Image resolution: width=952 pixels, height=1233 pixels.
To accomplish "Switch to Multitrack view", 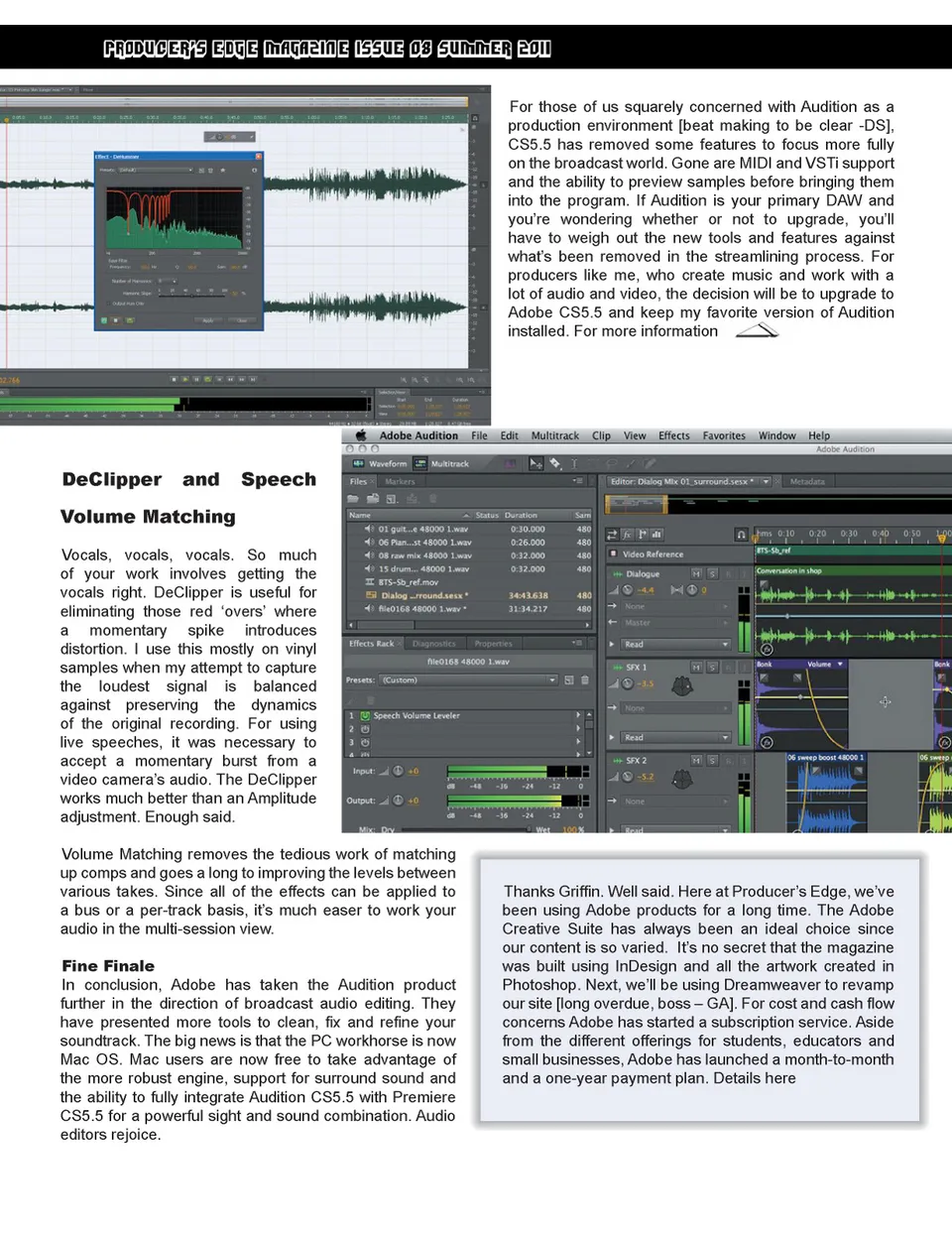I will (441, 463).
